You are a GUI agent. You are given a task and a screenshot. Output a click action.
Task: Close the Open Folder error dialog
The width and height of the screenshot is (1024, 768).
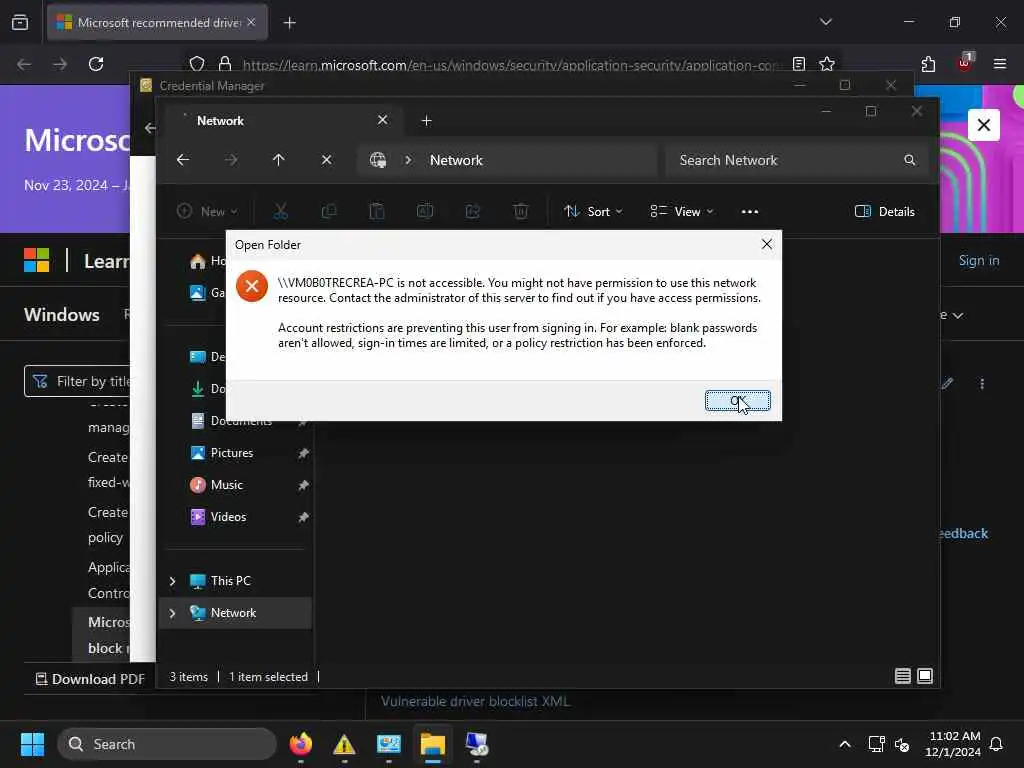click(767, 244)
